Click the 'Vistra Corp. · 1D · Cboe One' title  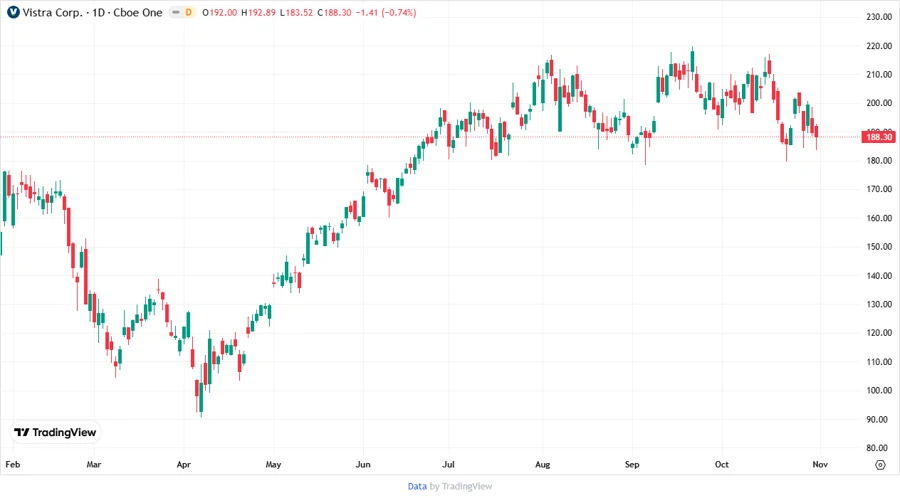[92, 13]
